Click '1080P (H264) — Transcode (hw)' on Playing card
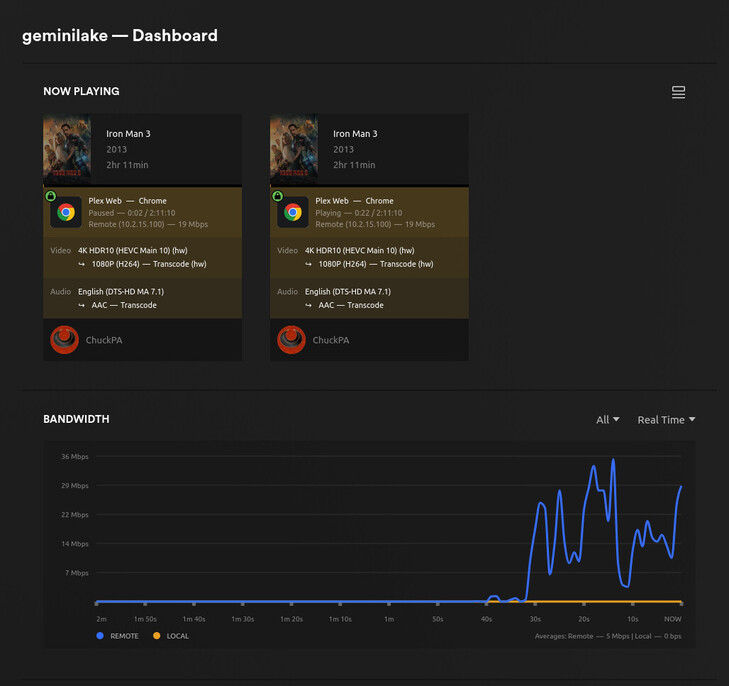729x686 pixels. (376, 264)
